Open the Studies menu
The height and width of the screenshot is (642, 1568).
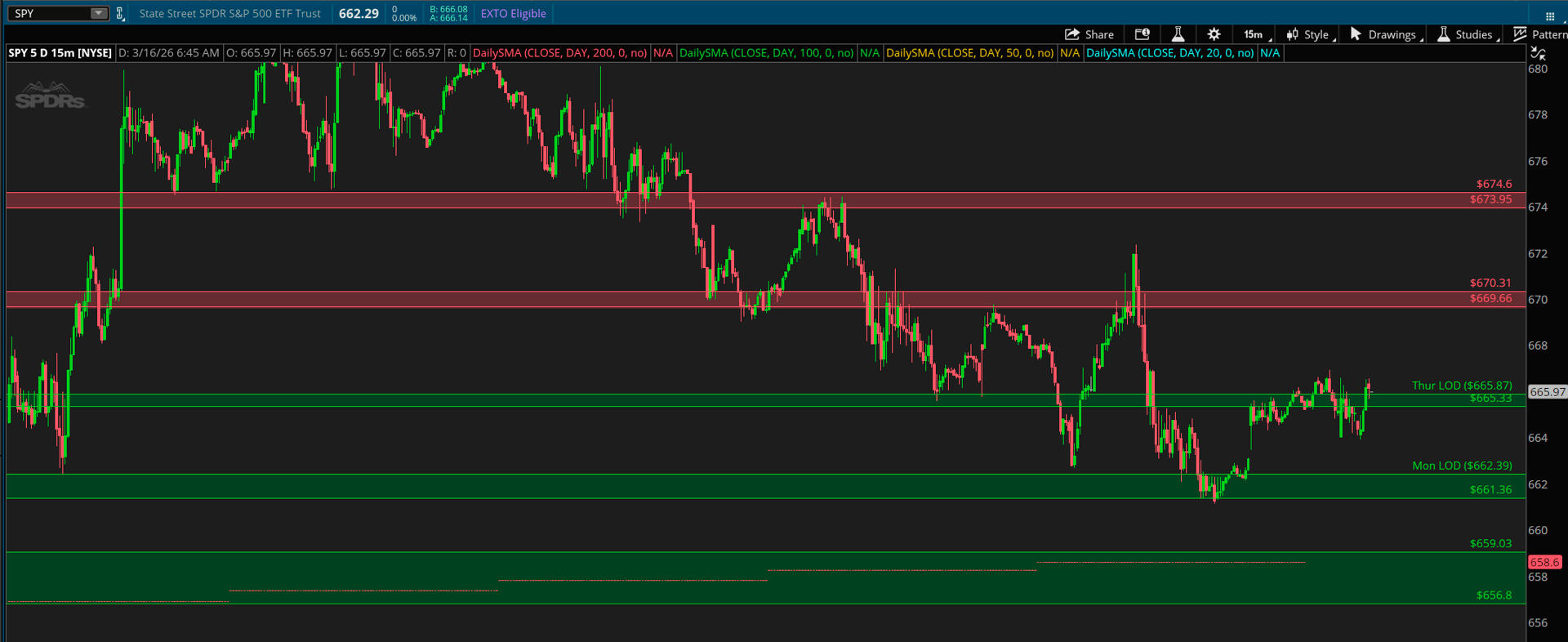(x=1474, y=34)
